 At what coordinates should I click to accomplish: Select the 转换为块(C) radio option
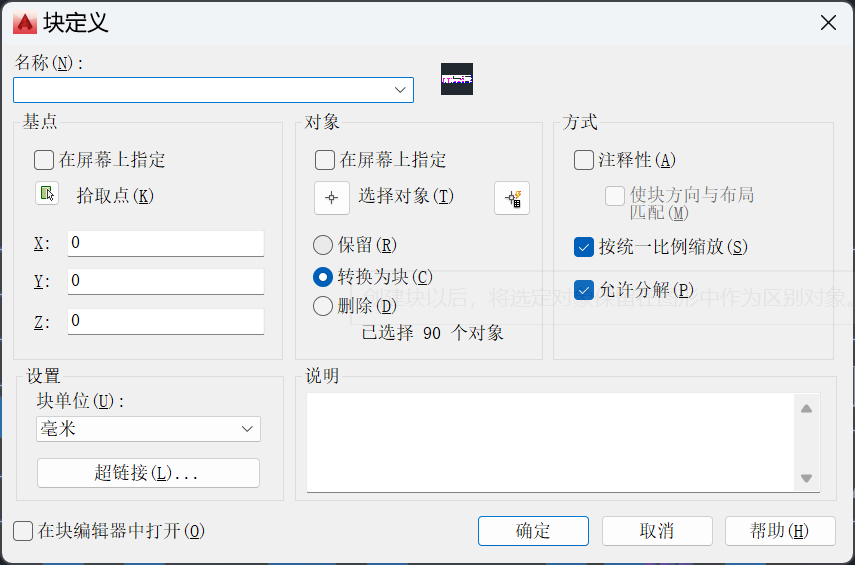click(x=323, y=277)
